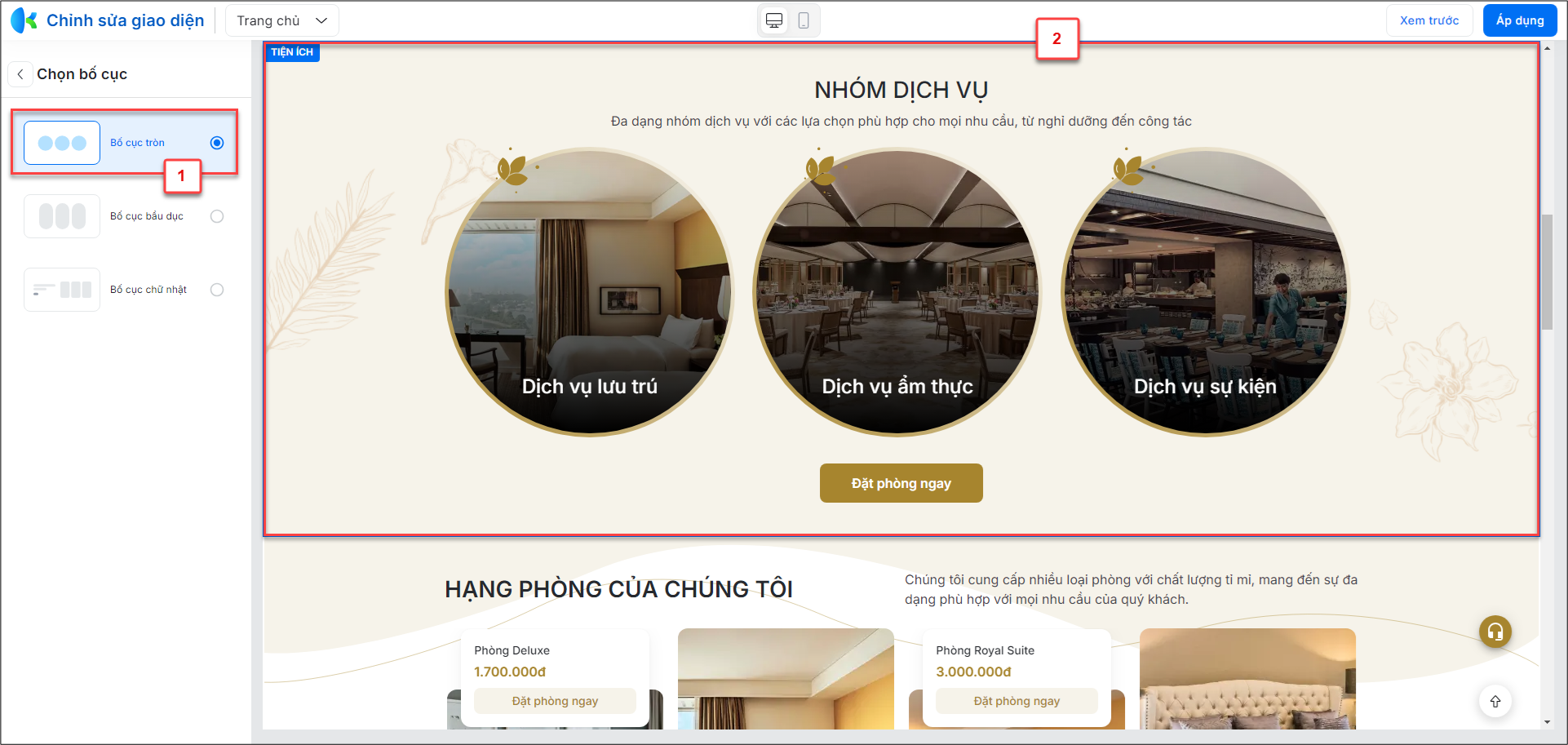This screenshot has width=1568, height=745.
Task: Click the back arrow beside Chọn bố cục
Action: [x=20, y=74]
